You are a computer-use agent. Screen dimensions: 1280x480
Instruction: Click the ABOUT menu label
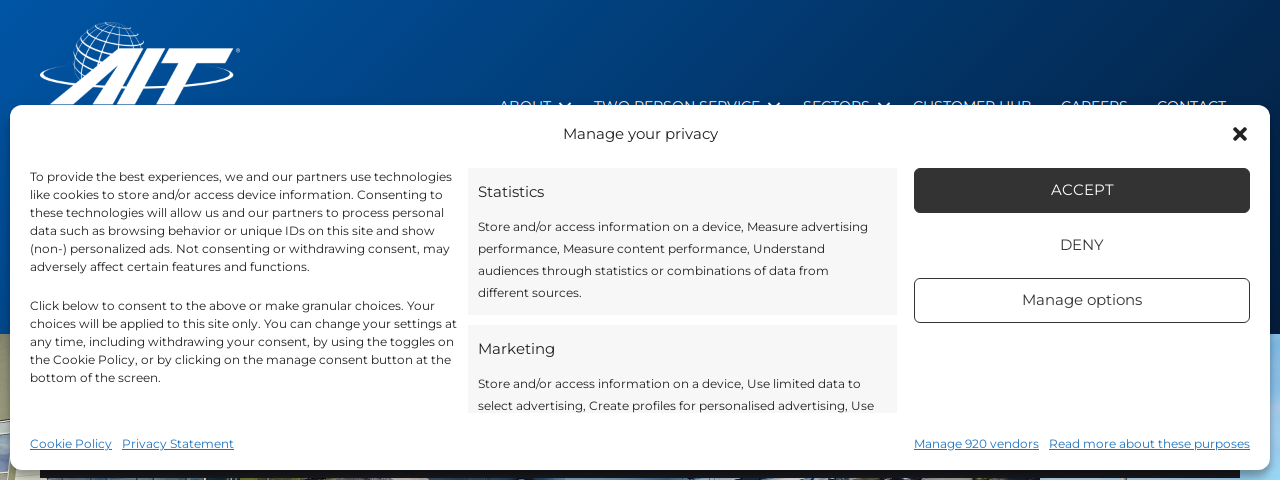tap(525, 104)
